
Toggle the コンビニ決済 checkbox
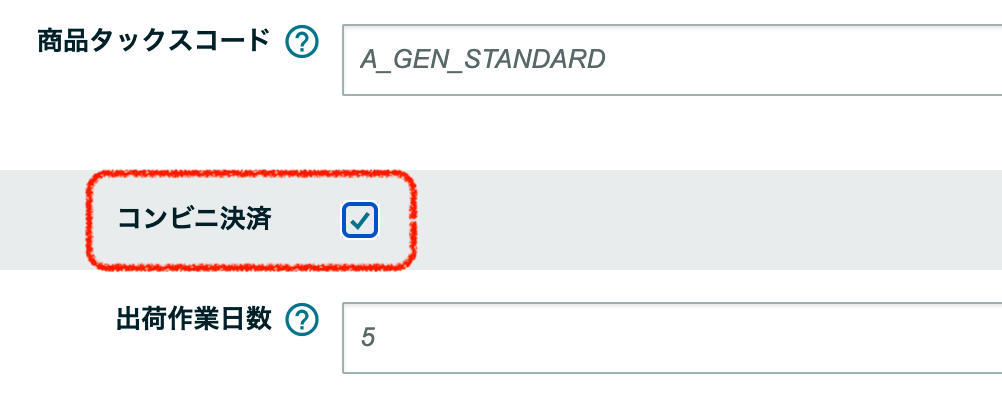[359, 220]
